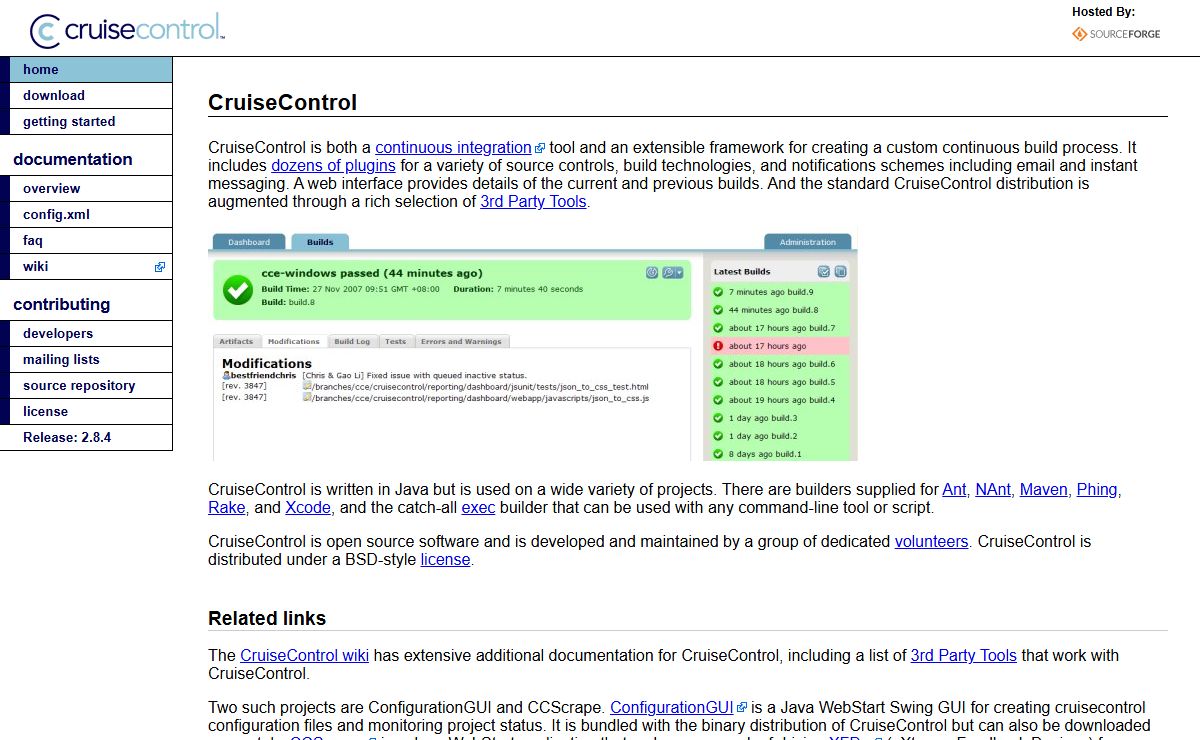
Task: Open the overview documentation page
Action: click(52, 189)
